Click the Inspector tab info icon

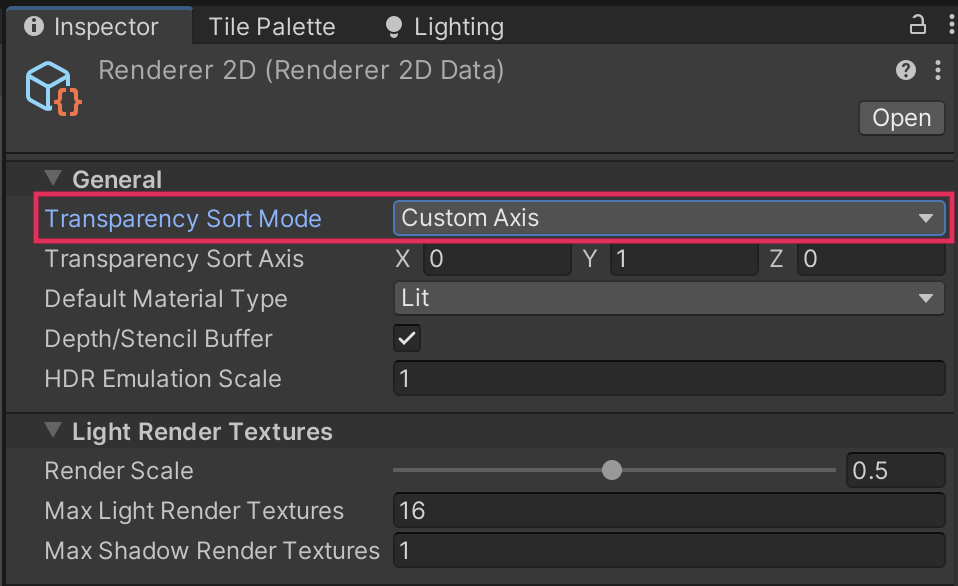(35, 27)
